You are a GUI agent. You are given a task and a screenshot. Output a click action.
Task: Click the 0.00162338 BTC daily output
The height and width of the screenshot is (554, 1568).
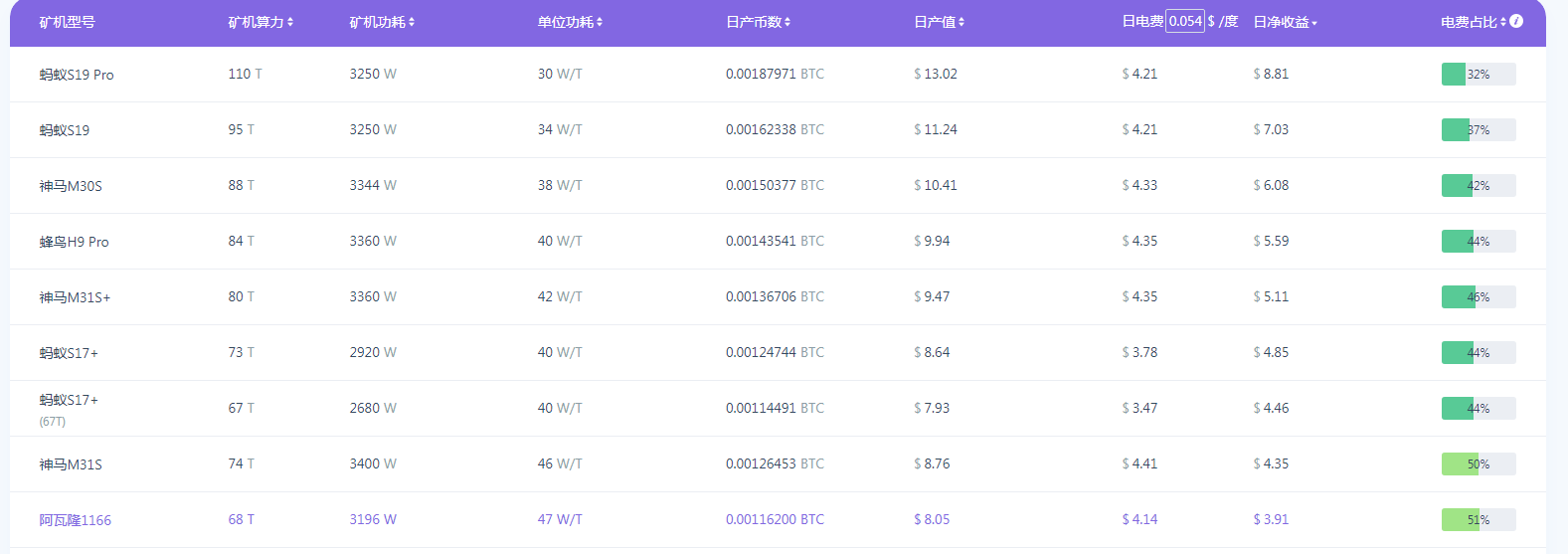[x=775, y=129]
